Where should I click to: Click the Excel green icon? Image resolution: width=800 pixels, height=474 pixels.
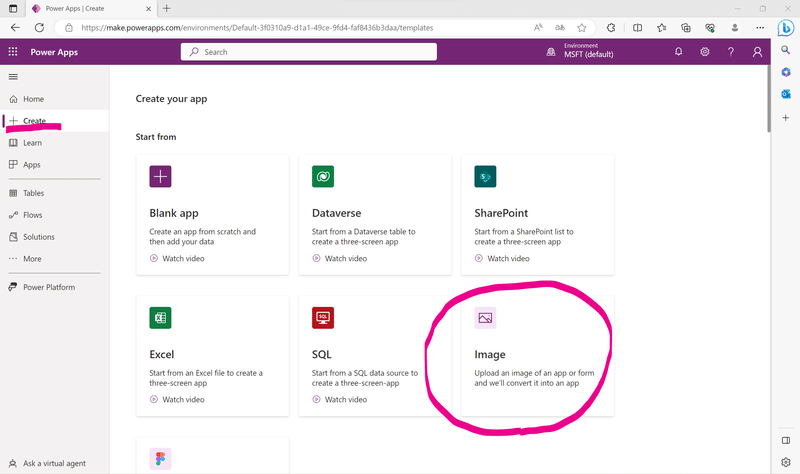coord(160,318)
